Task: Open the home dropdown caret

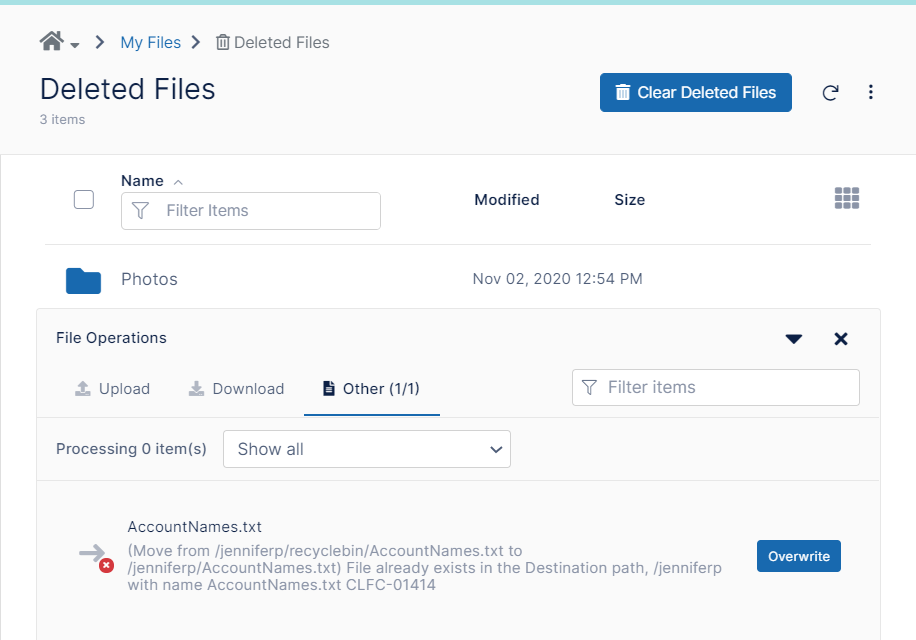Action: [x=75, y=45]
